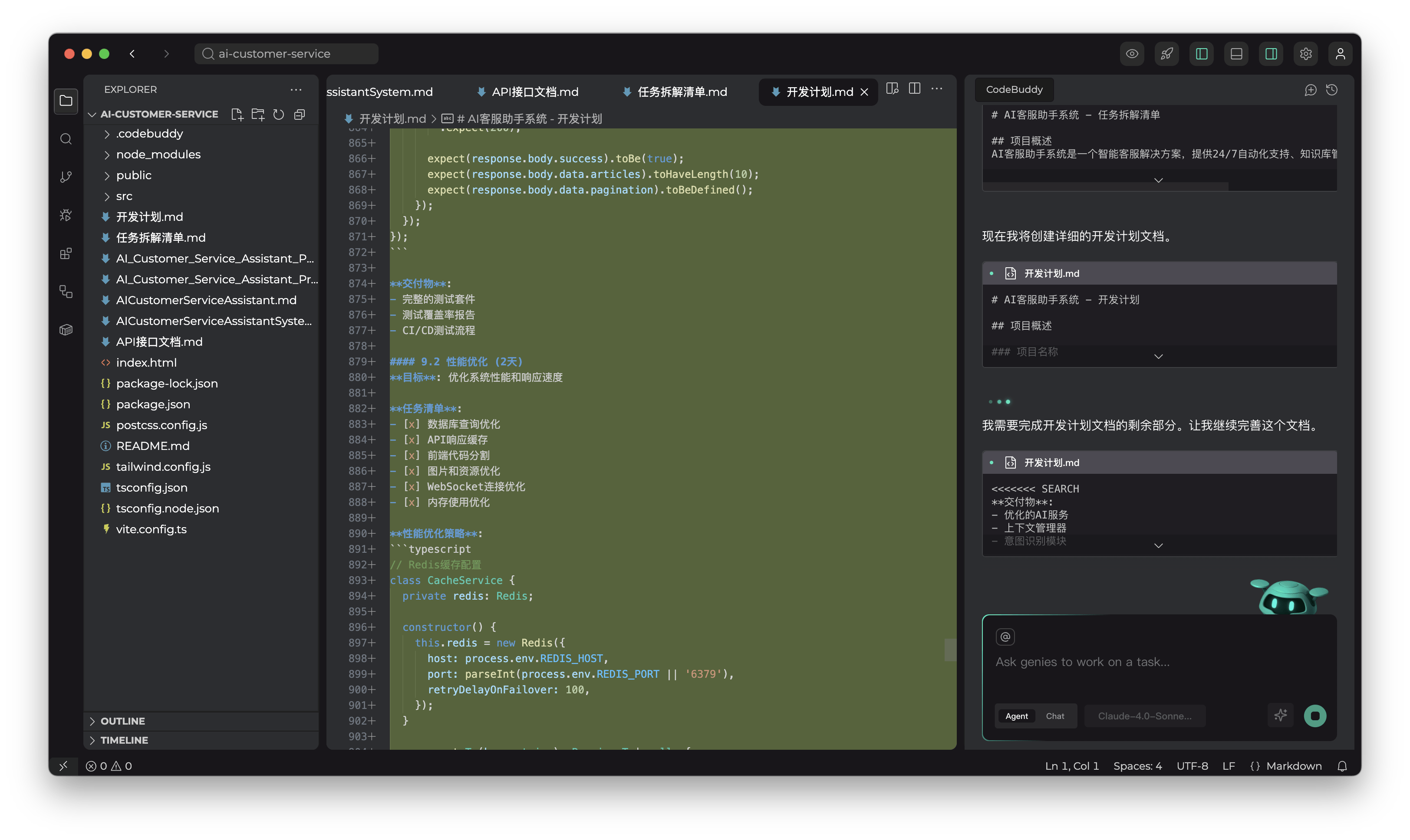
Task: Switch to Agent mode
Action: pyautogui.click(x=1016, y=716)
